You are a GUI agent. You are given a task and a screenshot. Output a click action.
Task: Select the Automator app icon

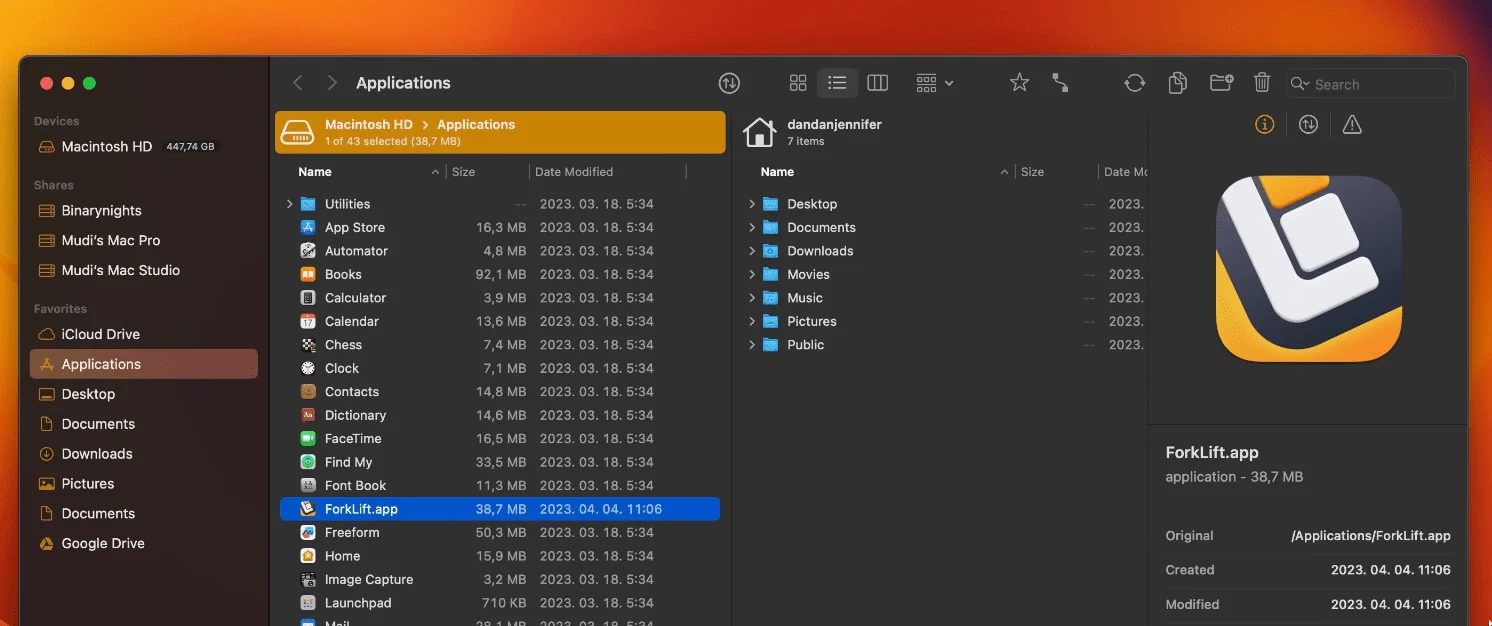click(x=308, y=251)
